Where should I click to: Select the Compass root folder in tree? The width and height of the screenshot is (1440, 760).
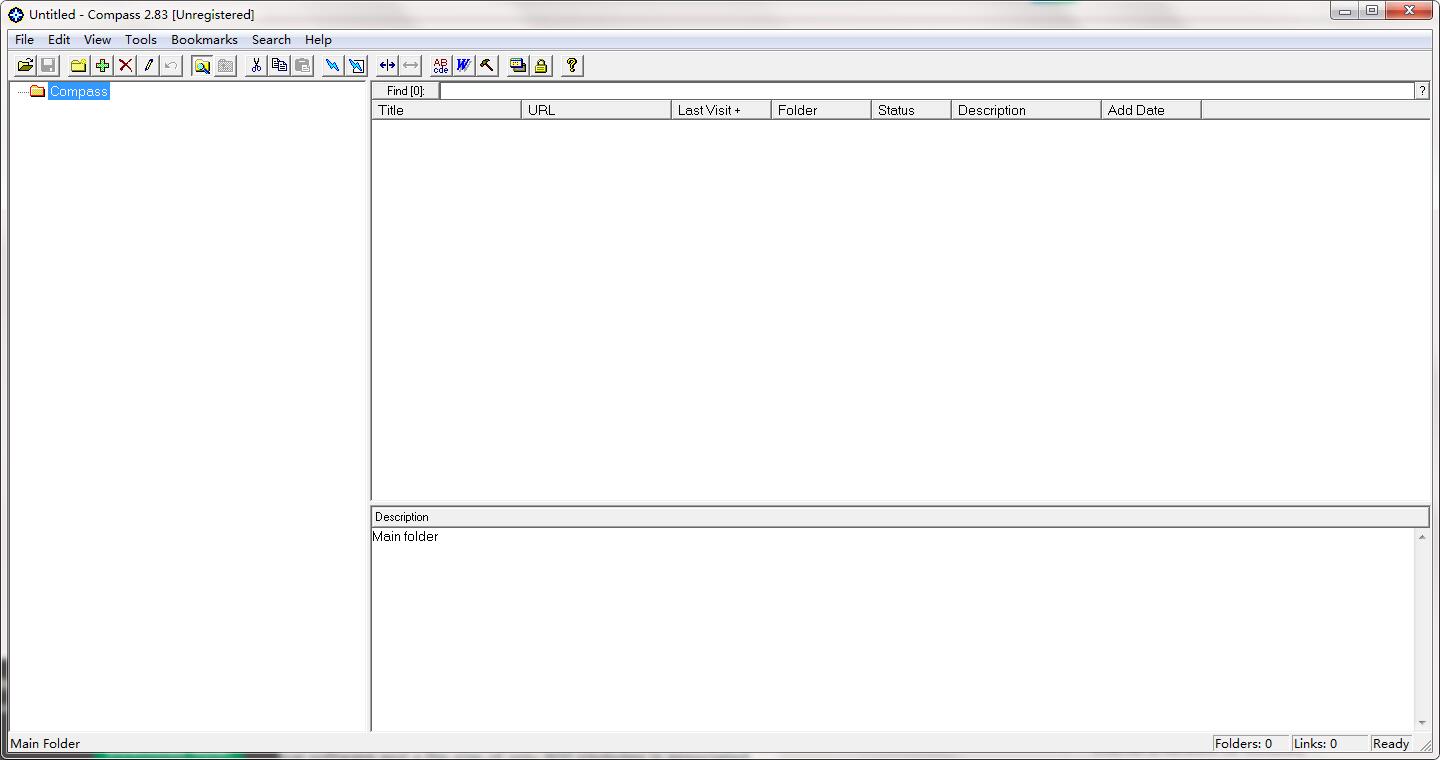(x=78, y=91)
